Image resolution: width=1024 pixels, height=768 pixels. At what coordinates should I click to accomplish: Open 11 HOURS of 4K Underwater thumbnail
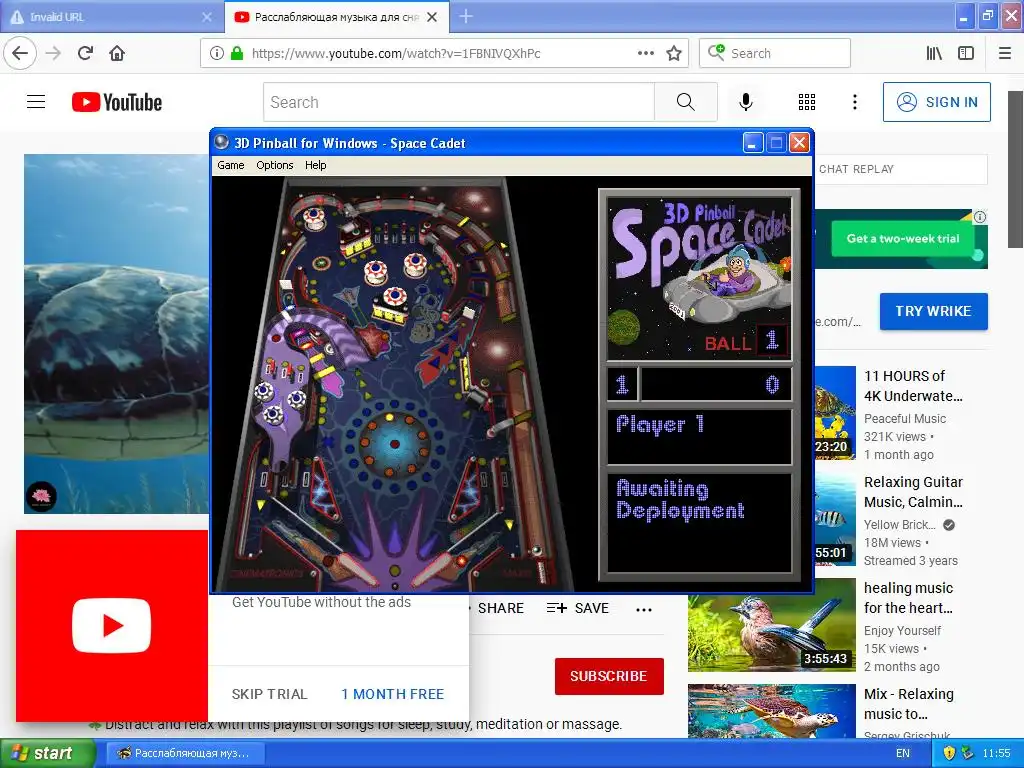(x=835, y=412)
